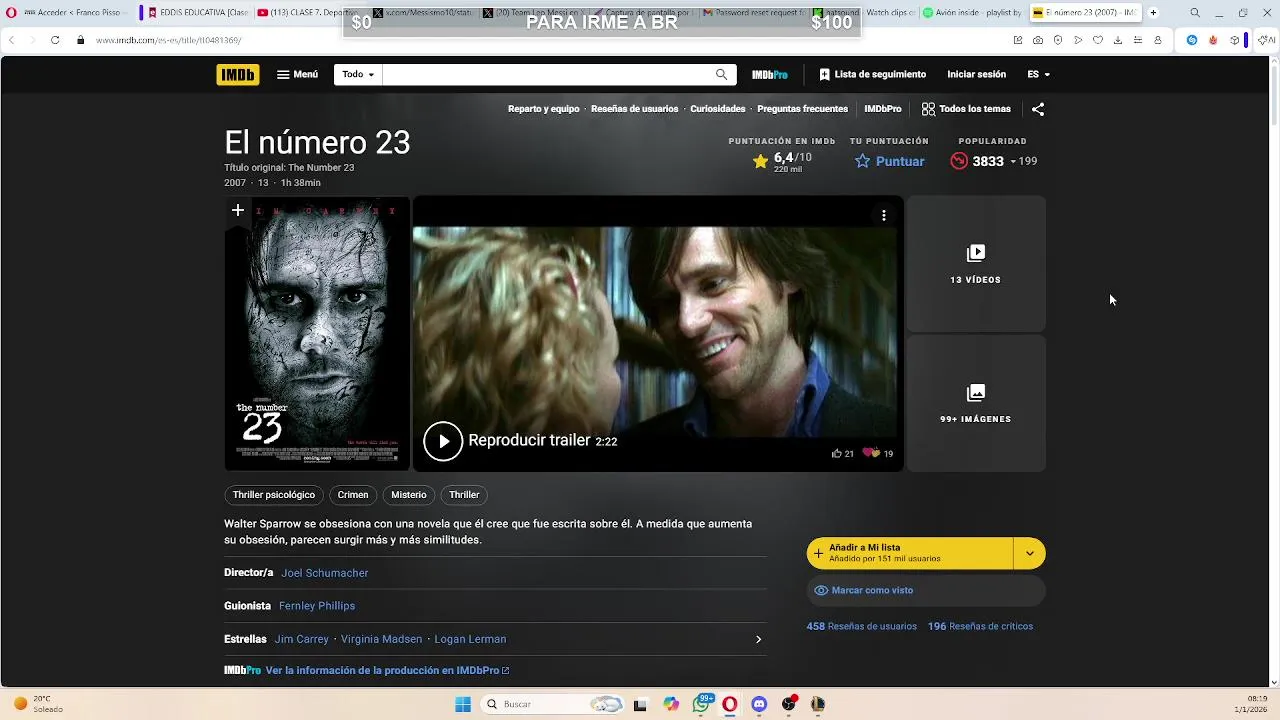This screenshot has height=720, width=1280.
Task: Click the browser bookmark heart icon
Action: coord(1098,40)
